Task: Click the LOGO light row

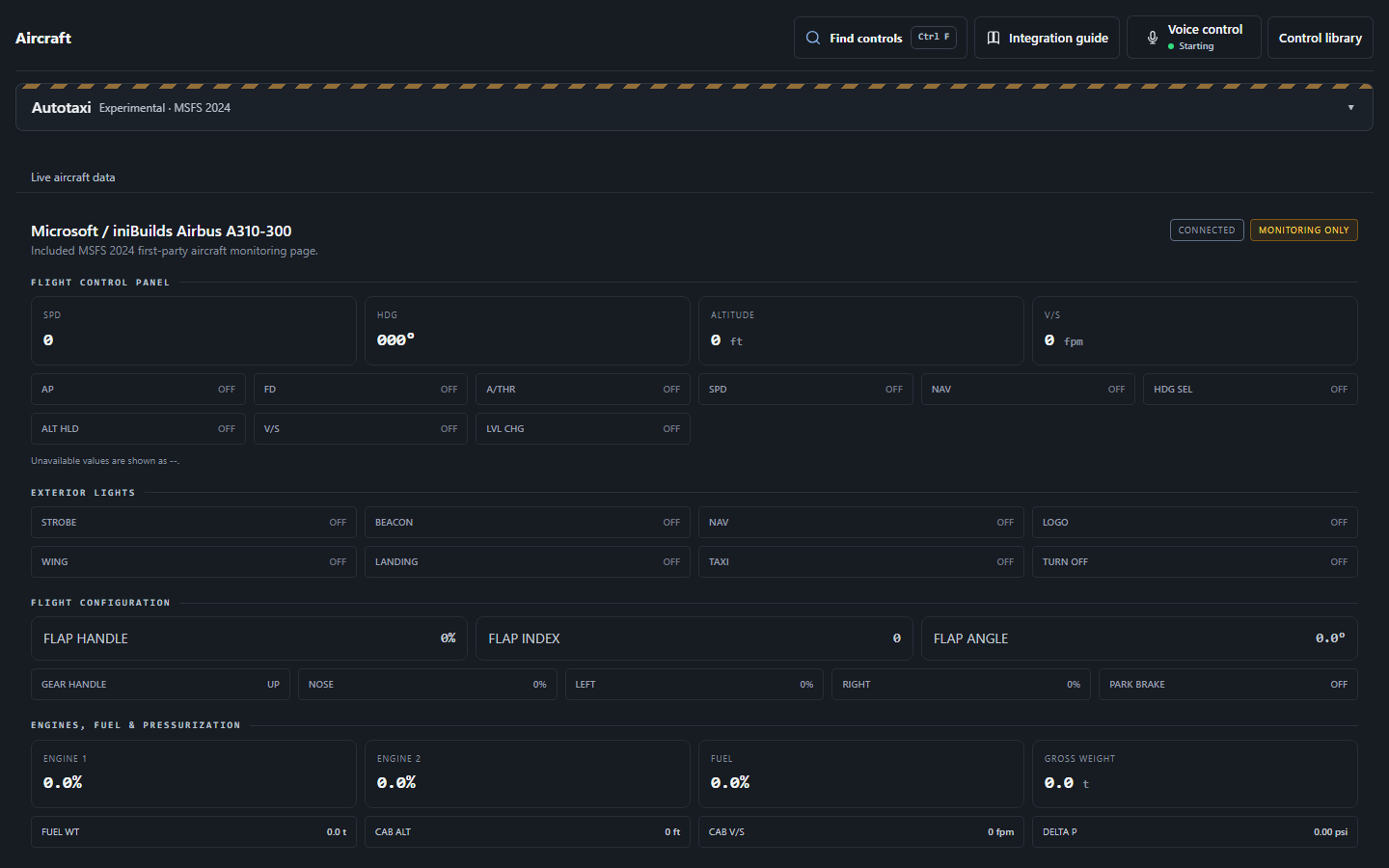Action: pos(1195,523)
